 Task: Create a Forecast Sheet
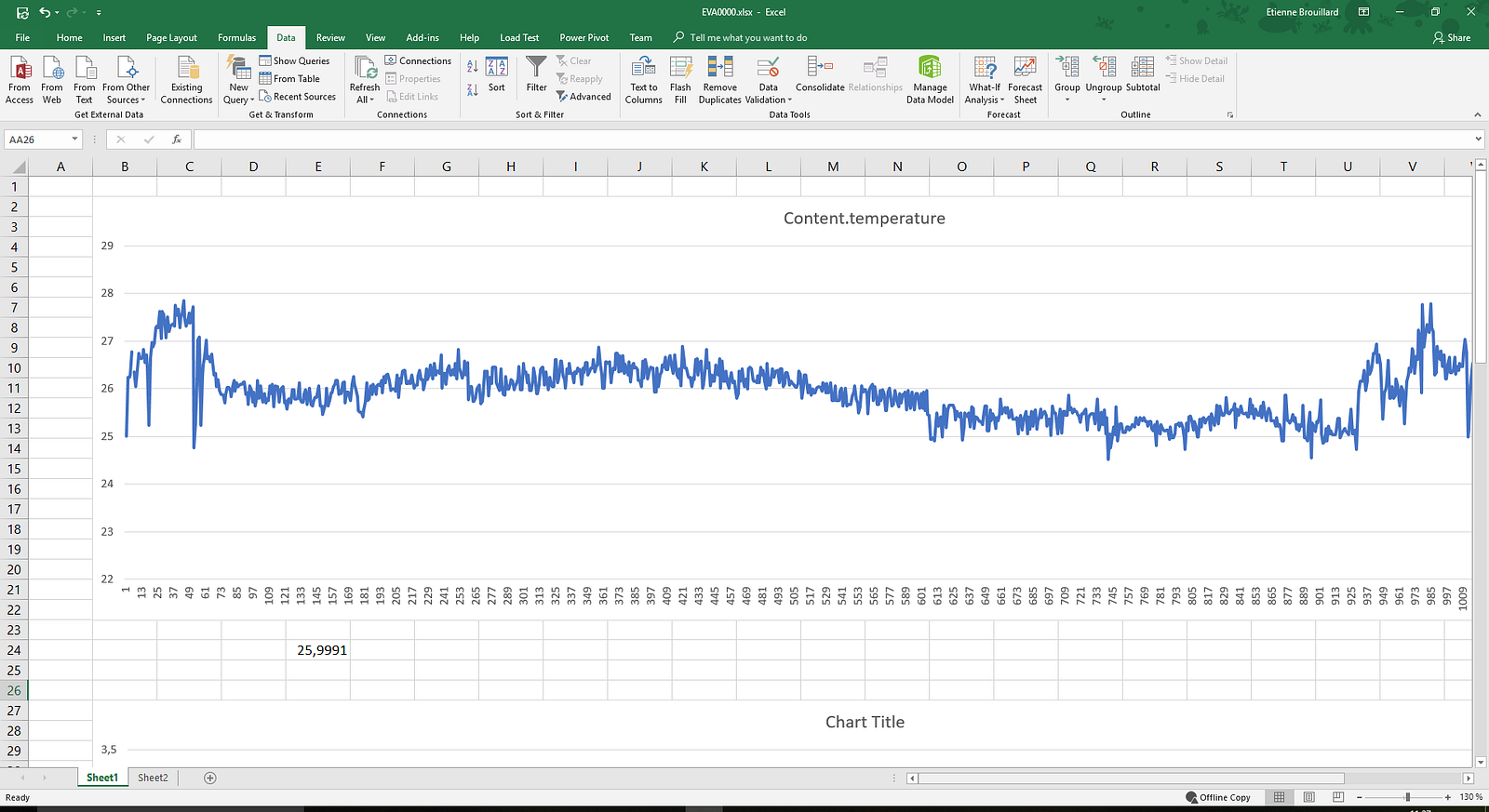pos(1025,68)
